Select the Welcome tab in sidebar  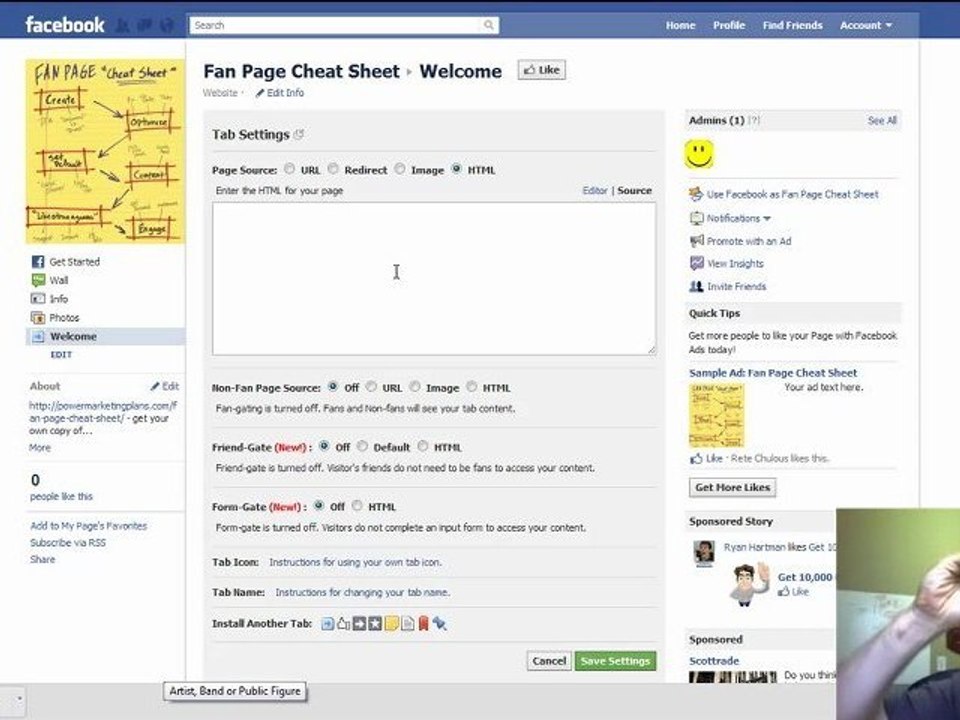click(105, 337)
